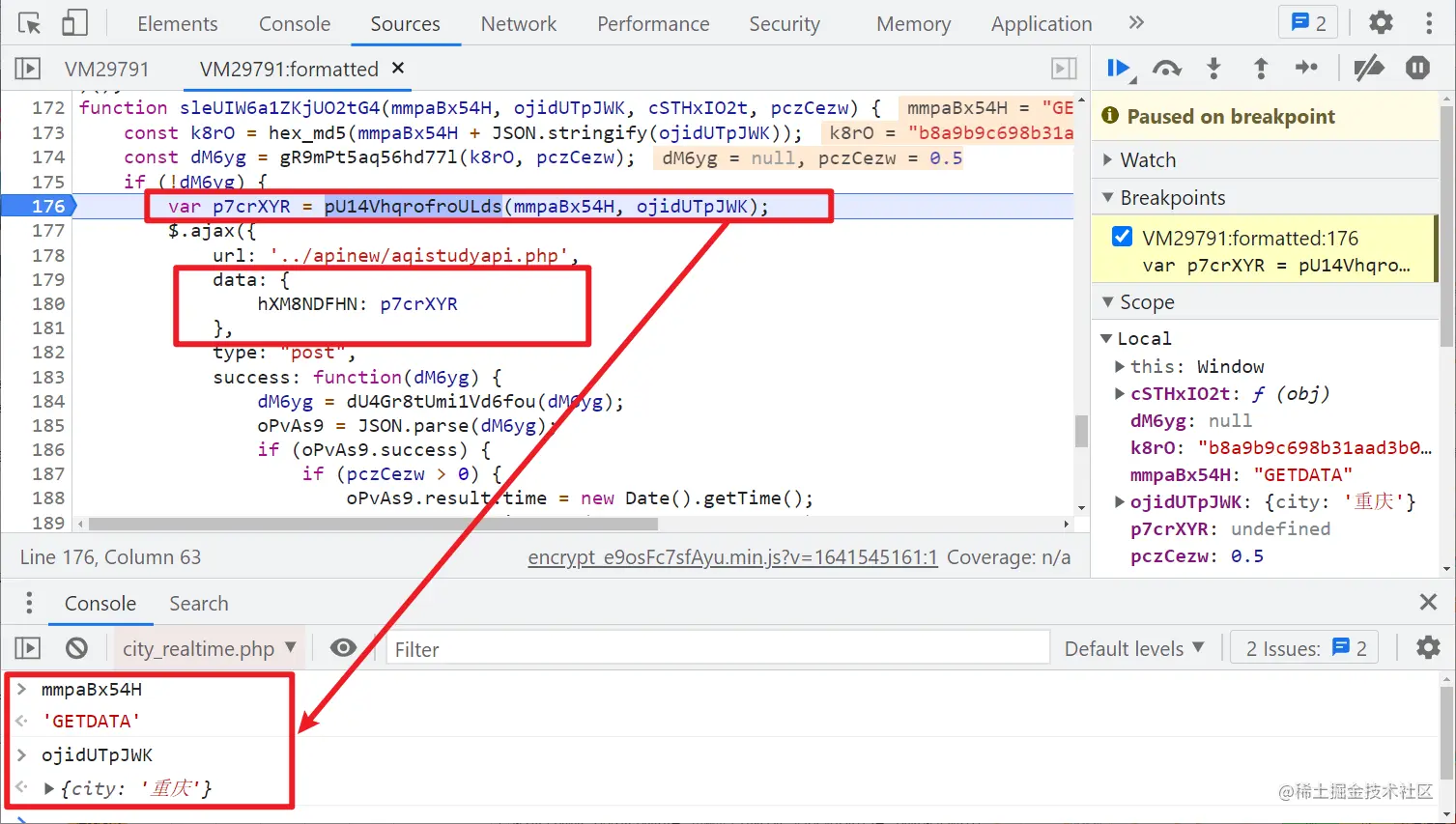This screenshot has width=1456, height=824.
Task: Toggle the device toolbar icon
Action: click(x=74, y=23)
